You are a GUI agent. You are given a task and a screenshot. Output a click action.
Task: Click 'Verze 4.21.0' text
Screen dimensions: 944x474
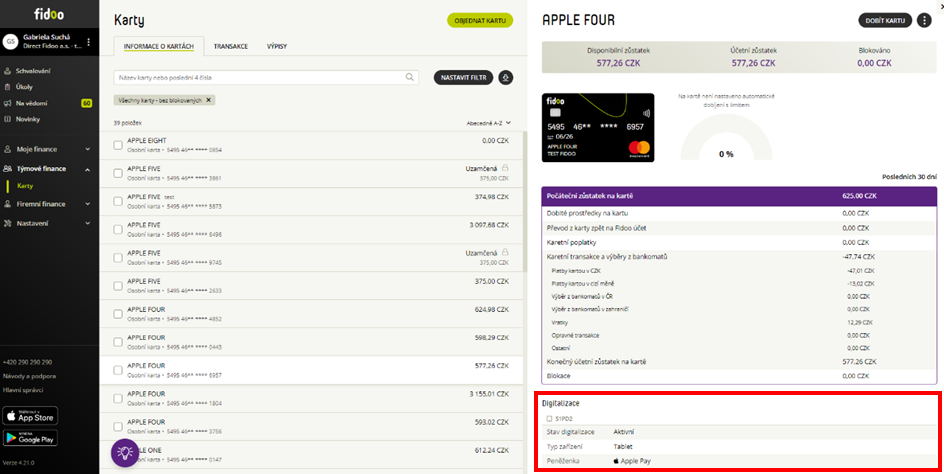pos(17,463)
